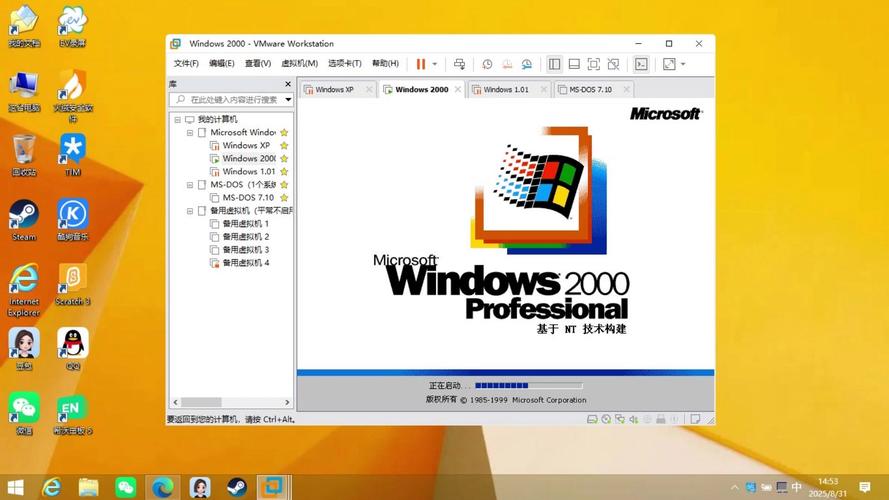
Task: Open stretch display options dropdown arrow
Action: [x=683, y=64]
